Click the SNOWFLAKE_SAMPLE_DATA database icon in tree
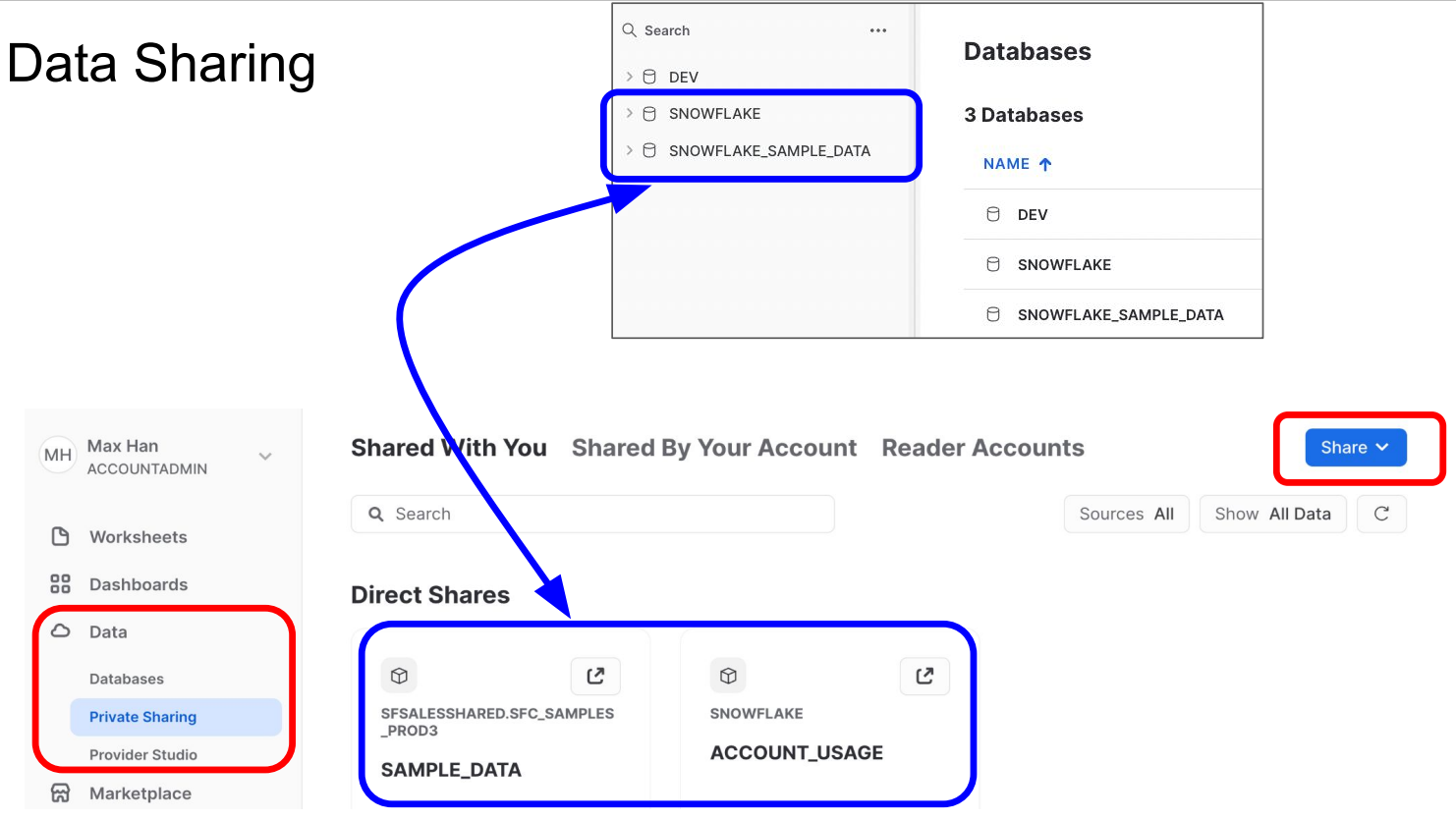 [649, 150]
